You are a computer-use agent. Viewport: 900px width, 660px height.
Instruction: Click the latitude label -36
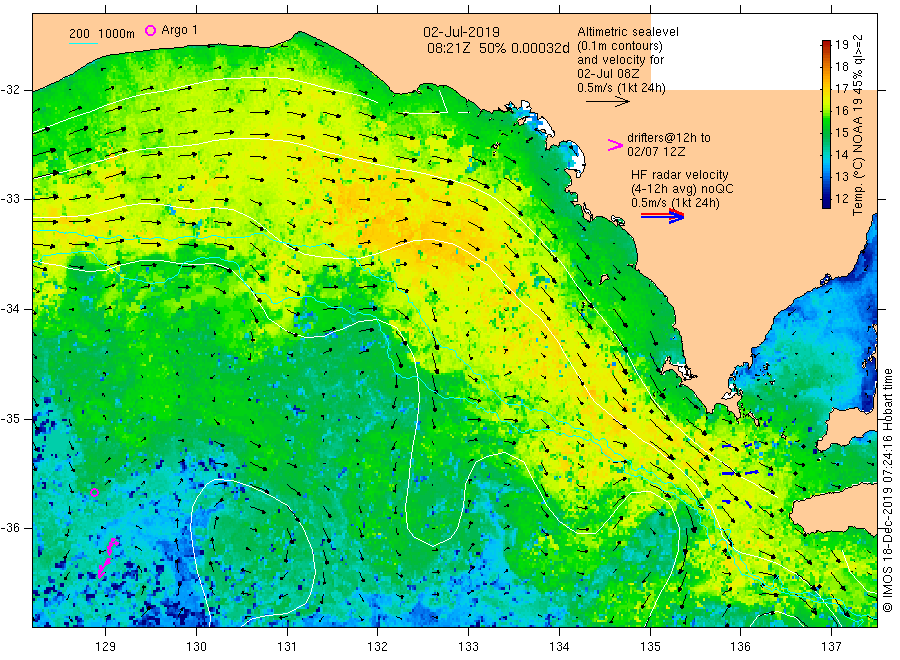pyautogui.click(x=10, y=527)
